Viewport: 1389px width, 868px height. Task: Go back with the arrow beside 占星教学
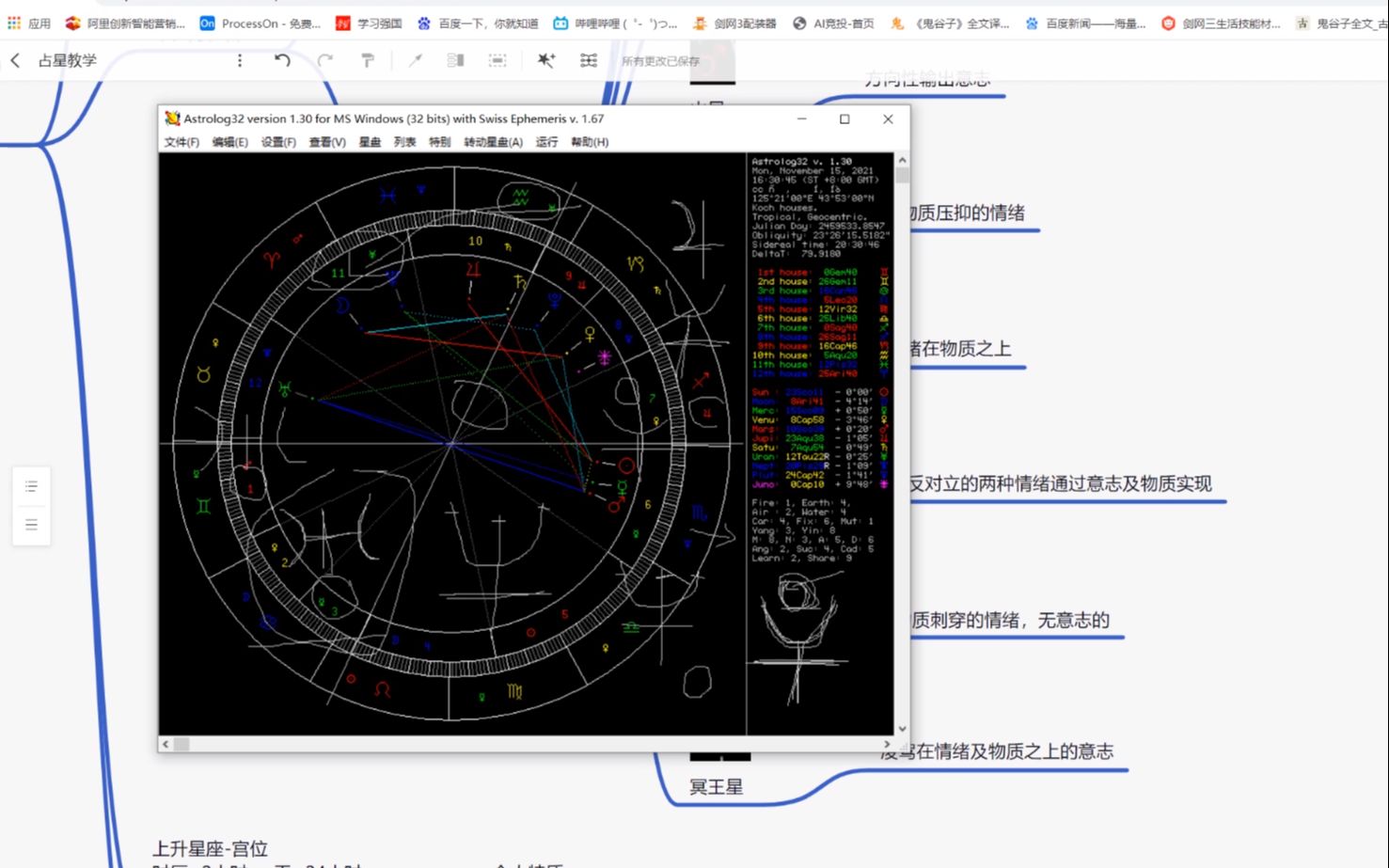[x=15, y=60]
